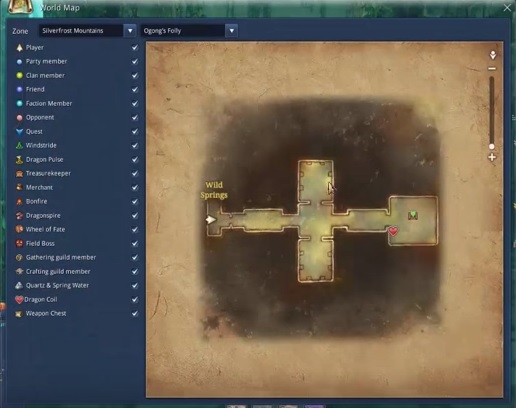The width and height of the screenshot is (516, 409).
Task: Toggle the Gathering guild member checkbox
Action: (x=135, y=258)
